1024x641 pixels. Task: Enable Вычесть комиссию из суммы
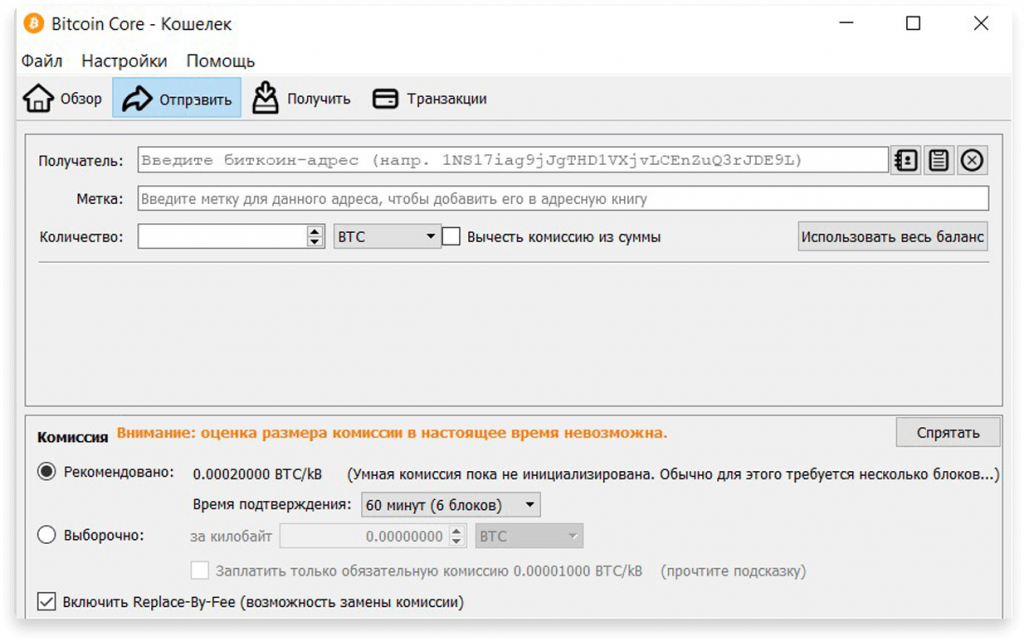pyautogui.click(x=451, y=236)
